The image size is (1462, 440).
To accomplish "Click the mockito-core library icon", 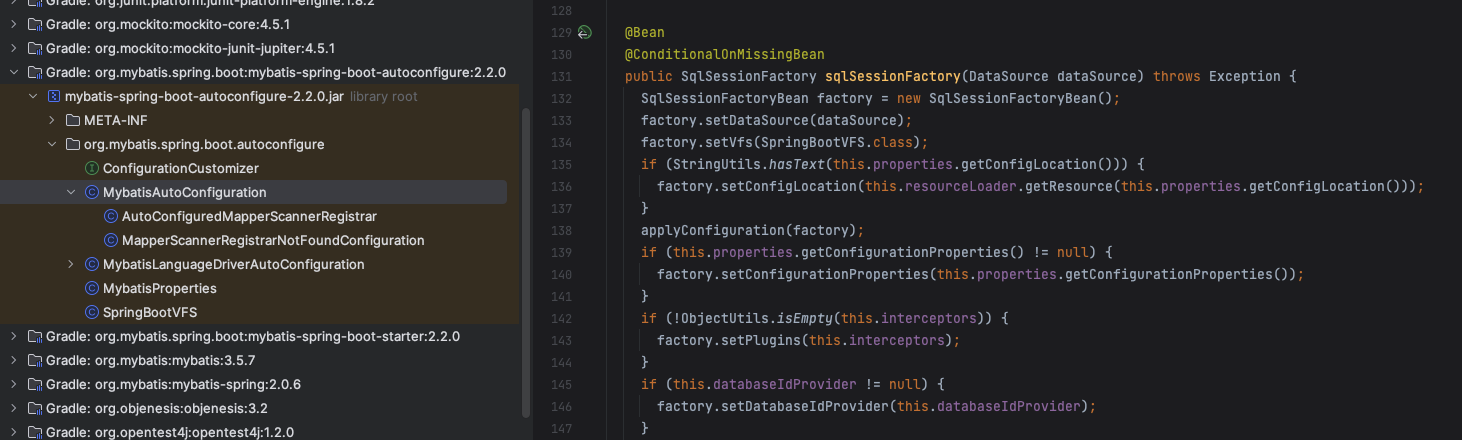I will 35,24.
